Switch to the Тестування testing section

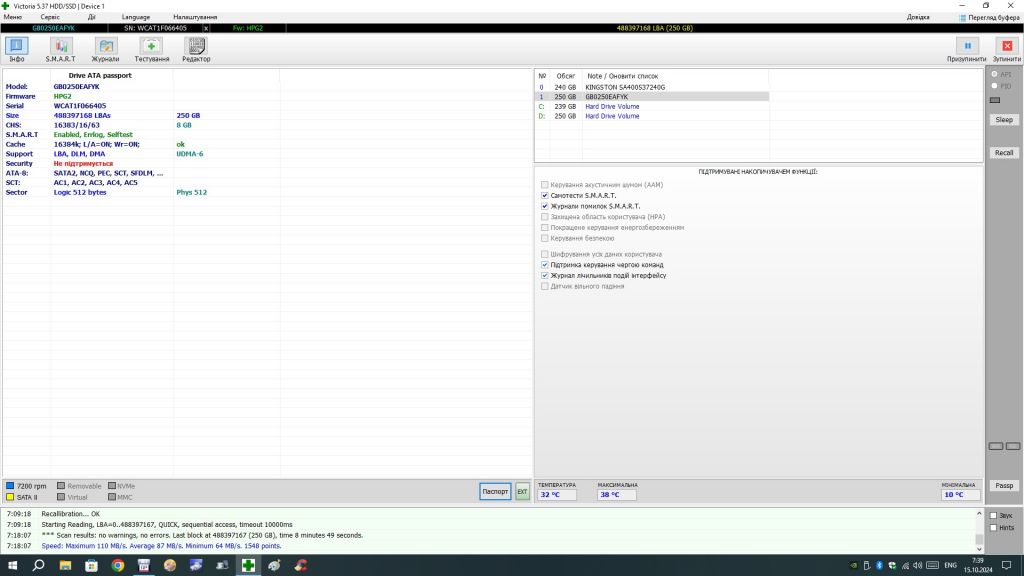[152, 50]
